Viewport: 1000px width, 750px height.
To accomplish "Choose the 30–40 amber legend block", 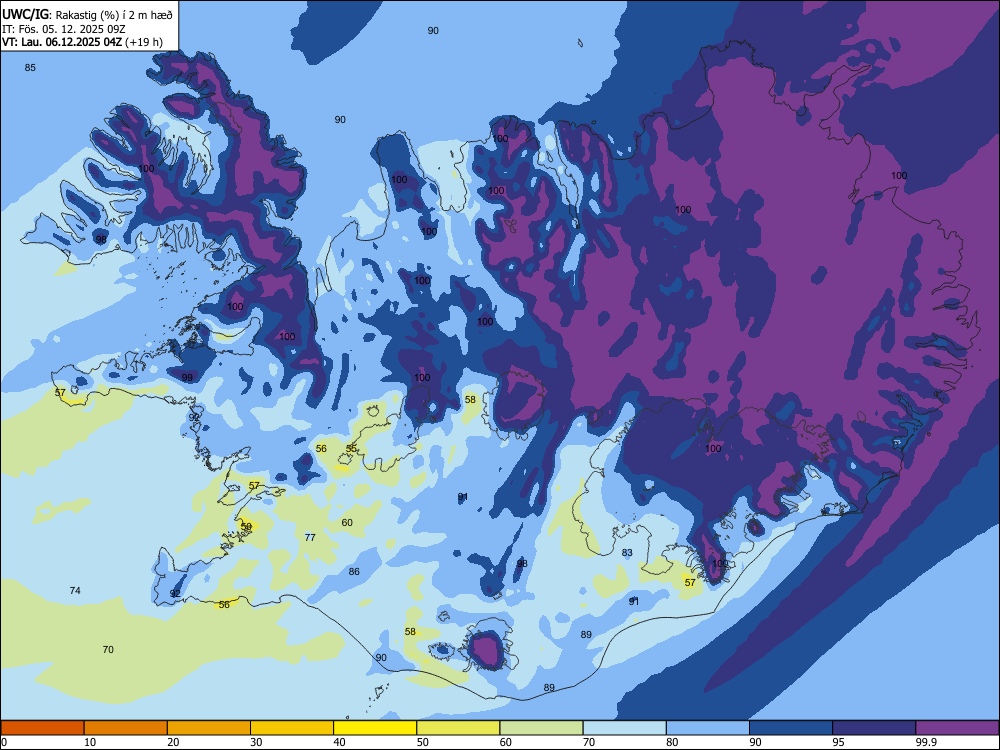I will pos(292,728).
